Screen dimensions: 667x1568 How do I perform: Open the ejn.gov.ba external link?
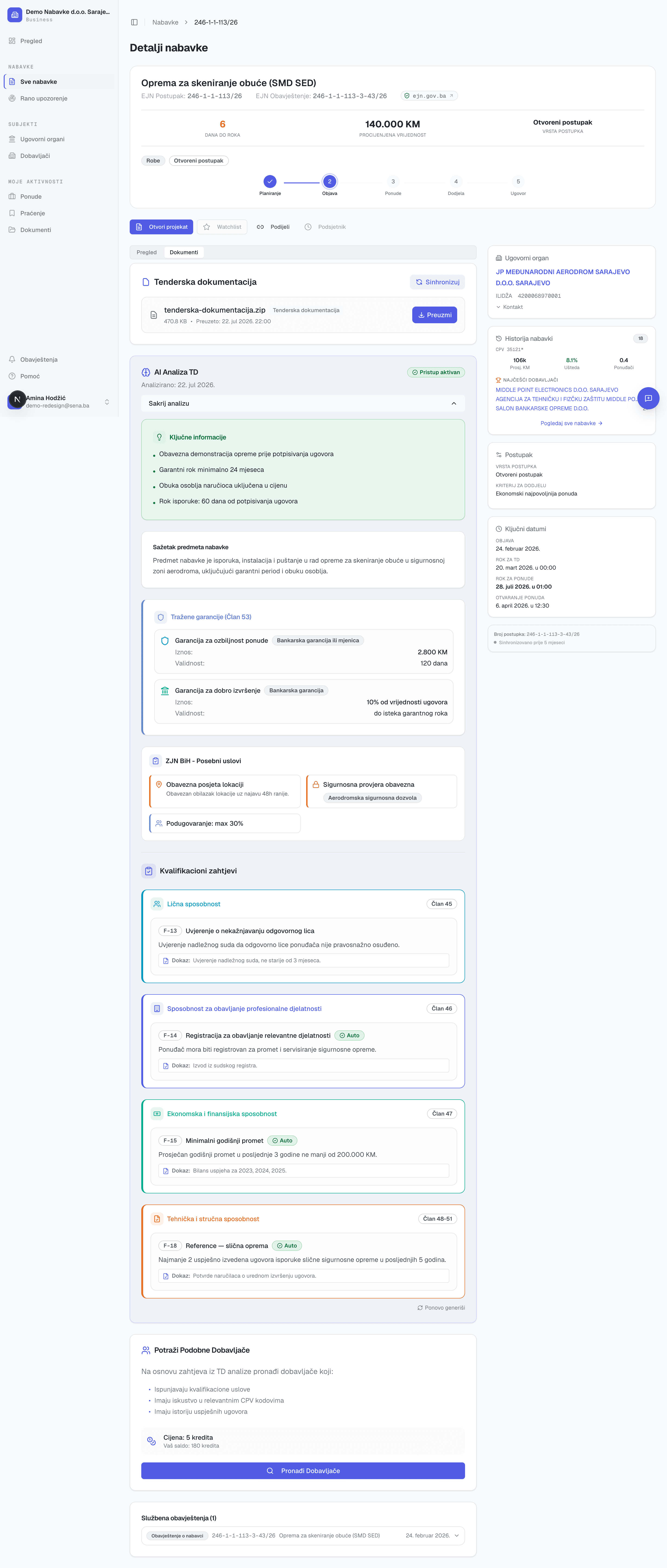[x=429, y=96]
